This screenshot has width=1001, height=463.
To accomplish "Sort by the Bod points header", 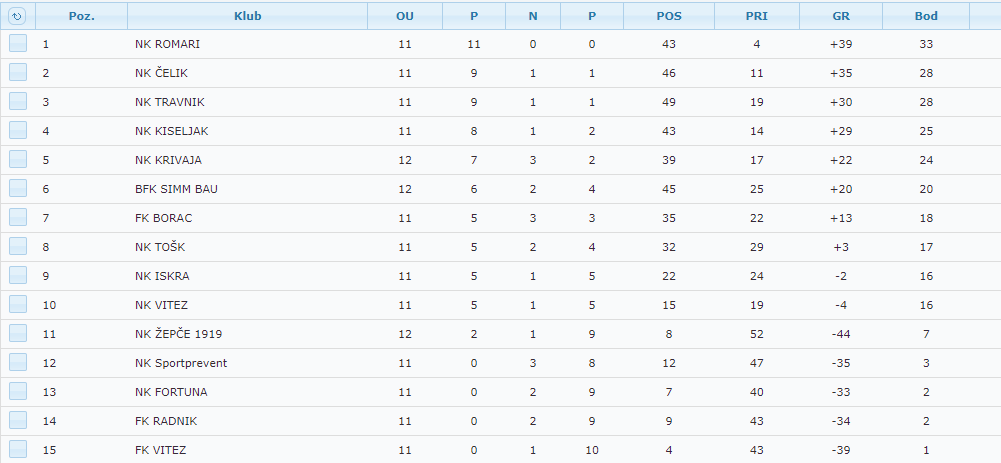I will pyautogui.click(x=926, y=16).
